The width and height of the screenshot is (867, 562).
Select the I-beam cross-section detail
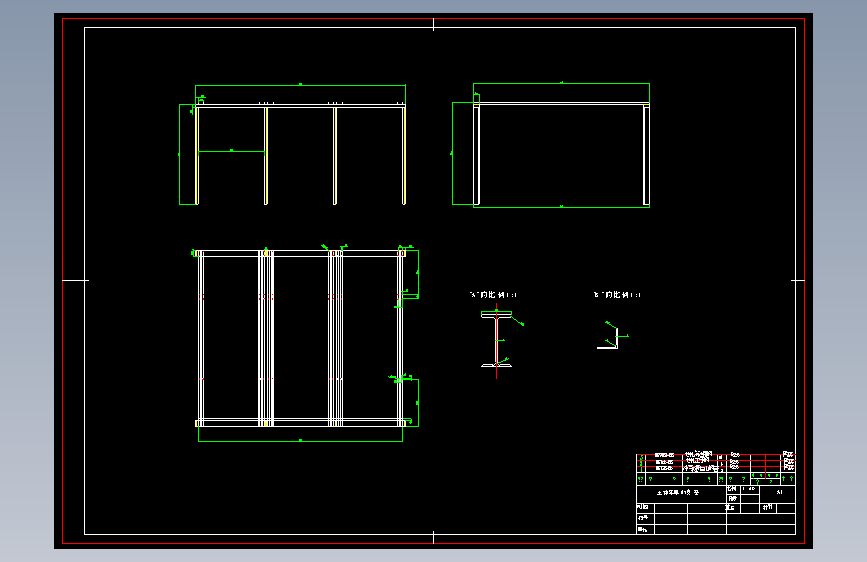pyautogui.click(x=497, y=340)
